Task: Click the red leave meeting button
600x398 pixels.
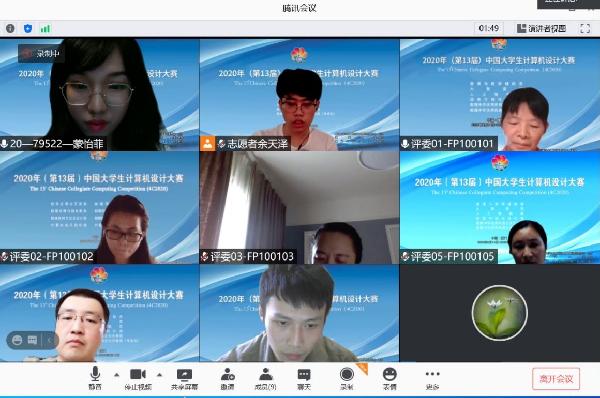Action: click(556, 379)
